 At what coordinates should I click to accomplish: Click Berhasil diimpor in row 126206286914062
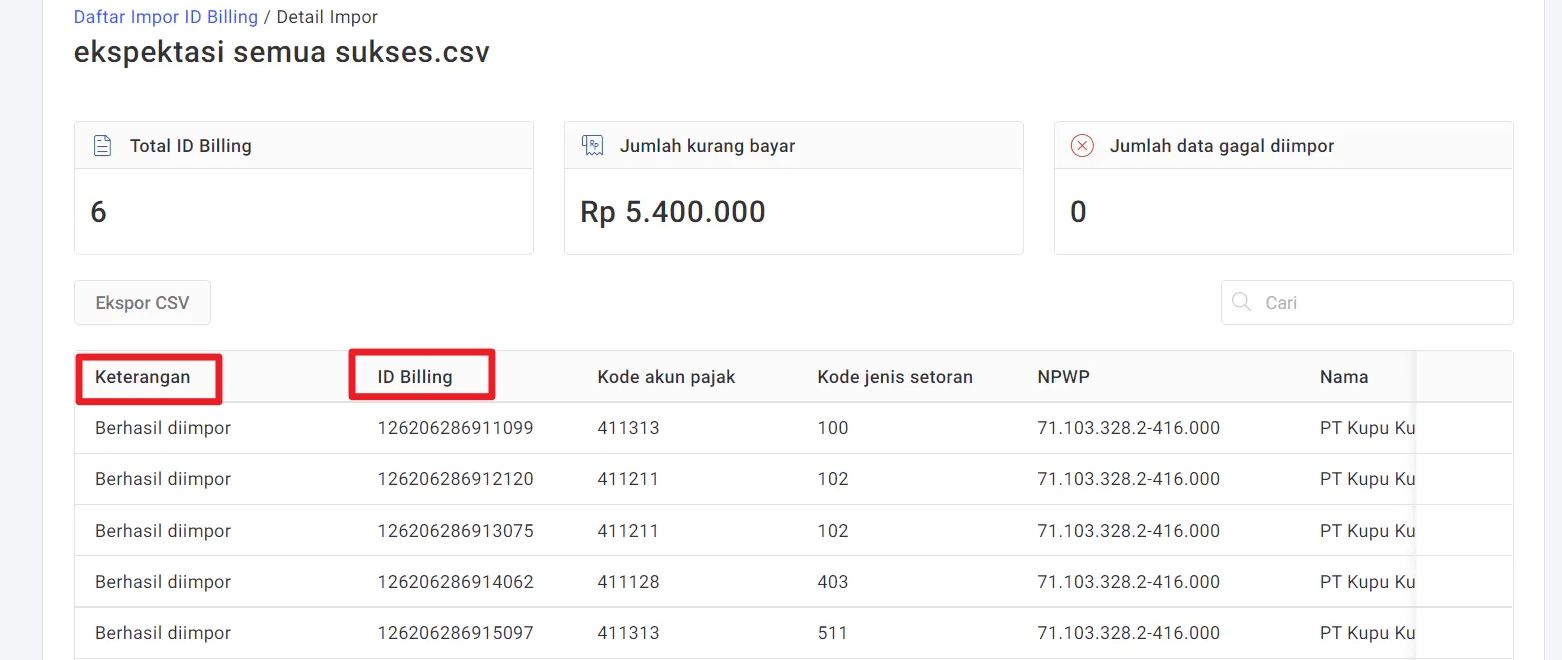point(163,582)
